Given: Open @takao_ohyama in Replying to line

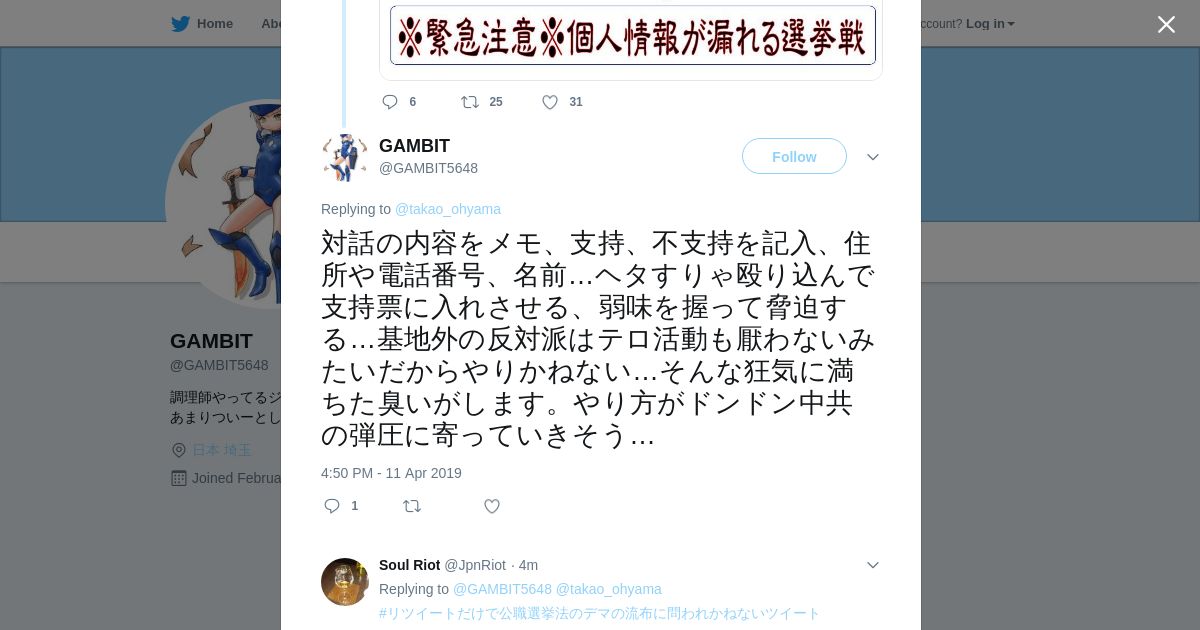Looking at the screenshot, I should tap(448, 209).
